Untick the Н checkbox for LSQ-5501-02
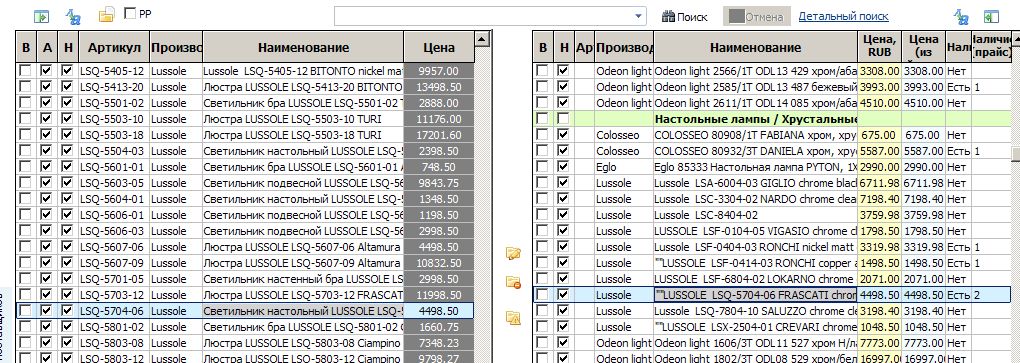The height and width of the screenshot is (363, 1020). pos(67,103)
